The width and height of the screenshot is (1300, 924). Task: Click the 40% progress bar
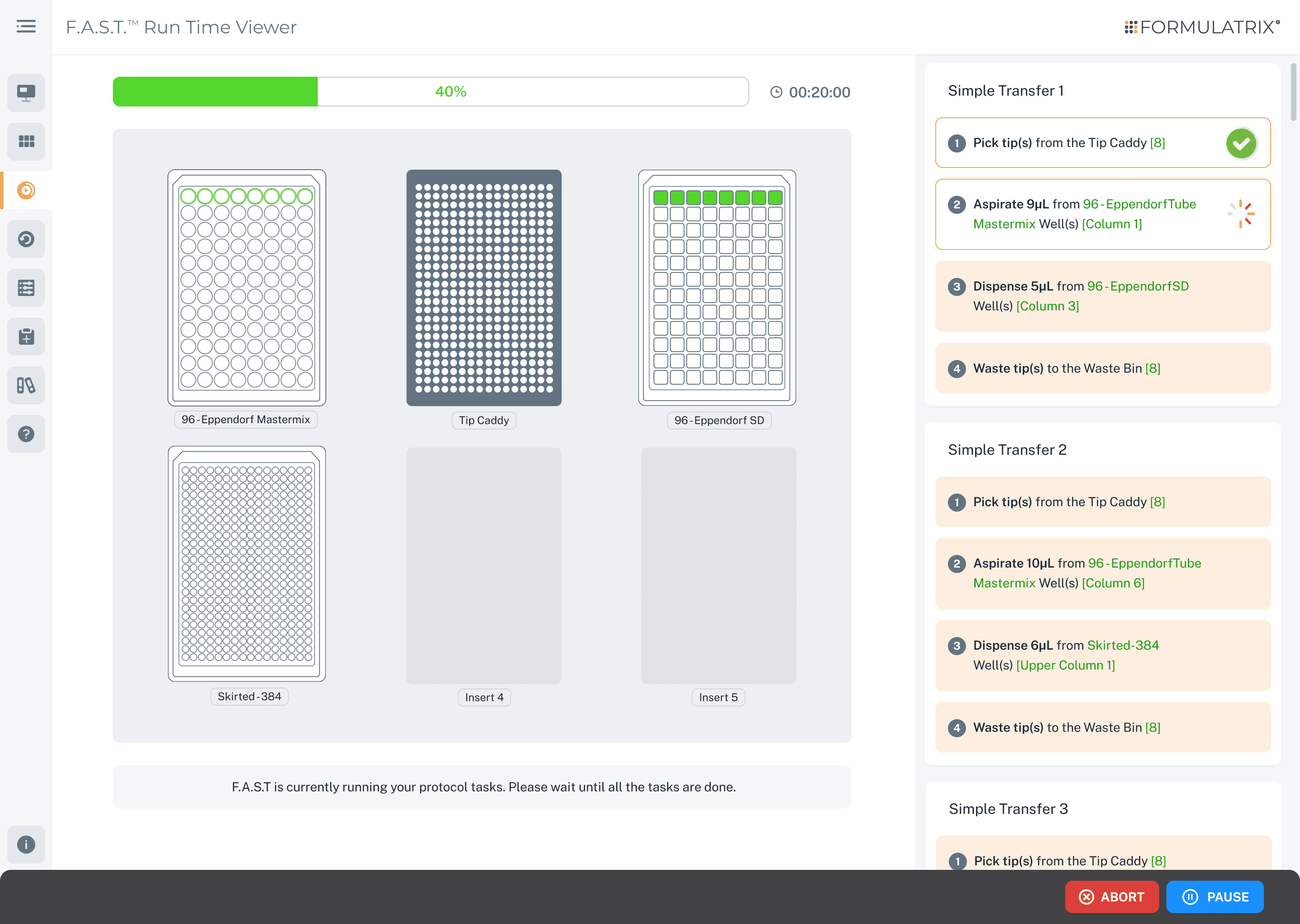click(430, 92)
